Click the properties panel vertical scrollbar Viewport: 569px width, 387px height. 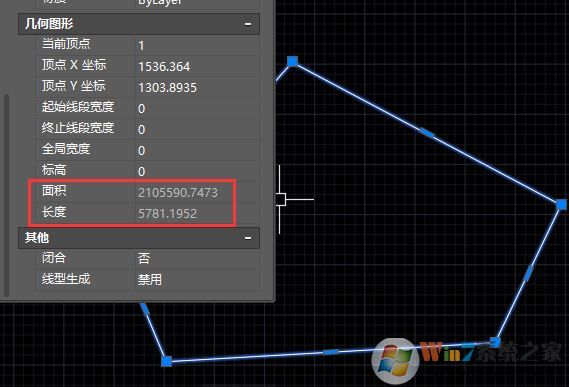[6, 195]
